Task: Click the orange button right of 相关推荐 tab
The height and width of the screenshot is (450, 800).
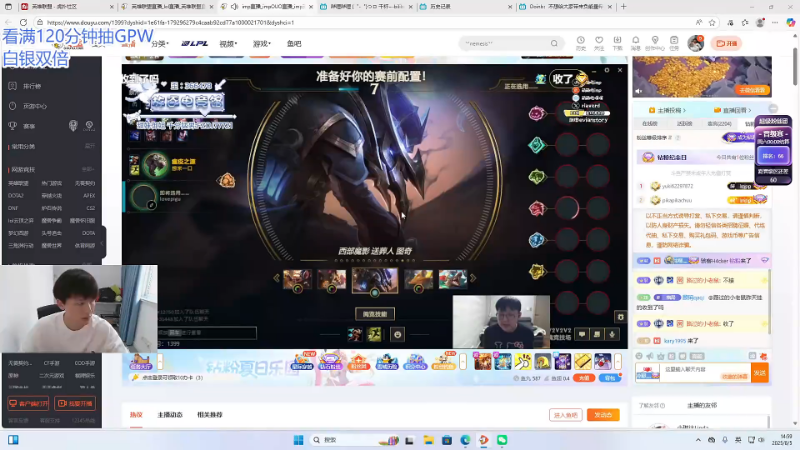Action: [603, 415]
